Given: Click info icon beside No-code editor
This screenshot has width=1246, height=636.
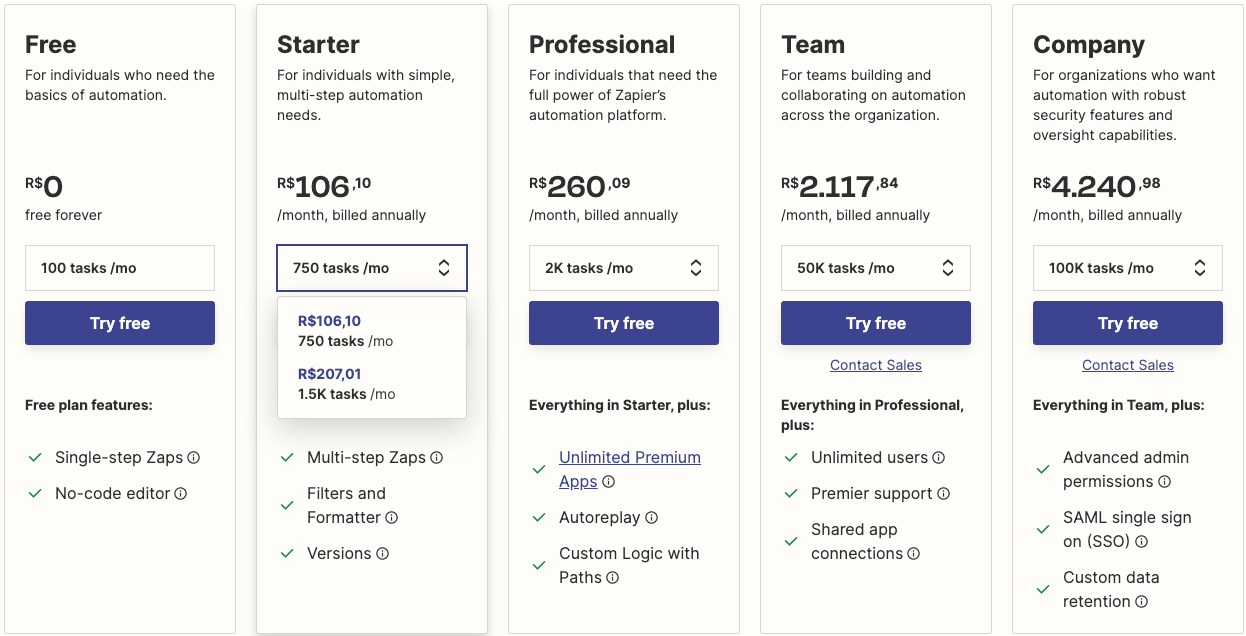Looking at the screenshot, I should click(x=181, y=494).
